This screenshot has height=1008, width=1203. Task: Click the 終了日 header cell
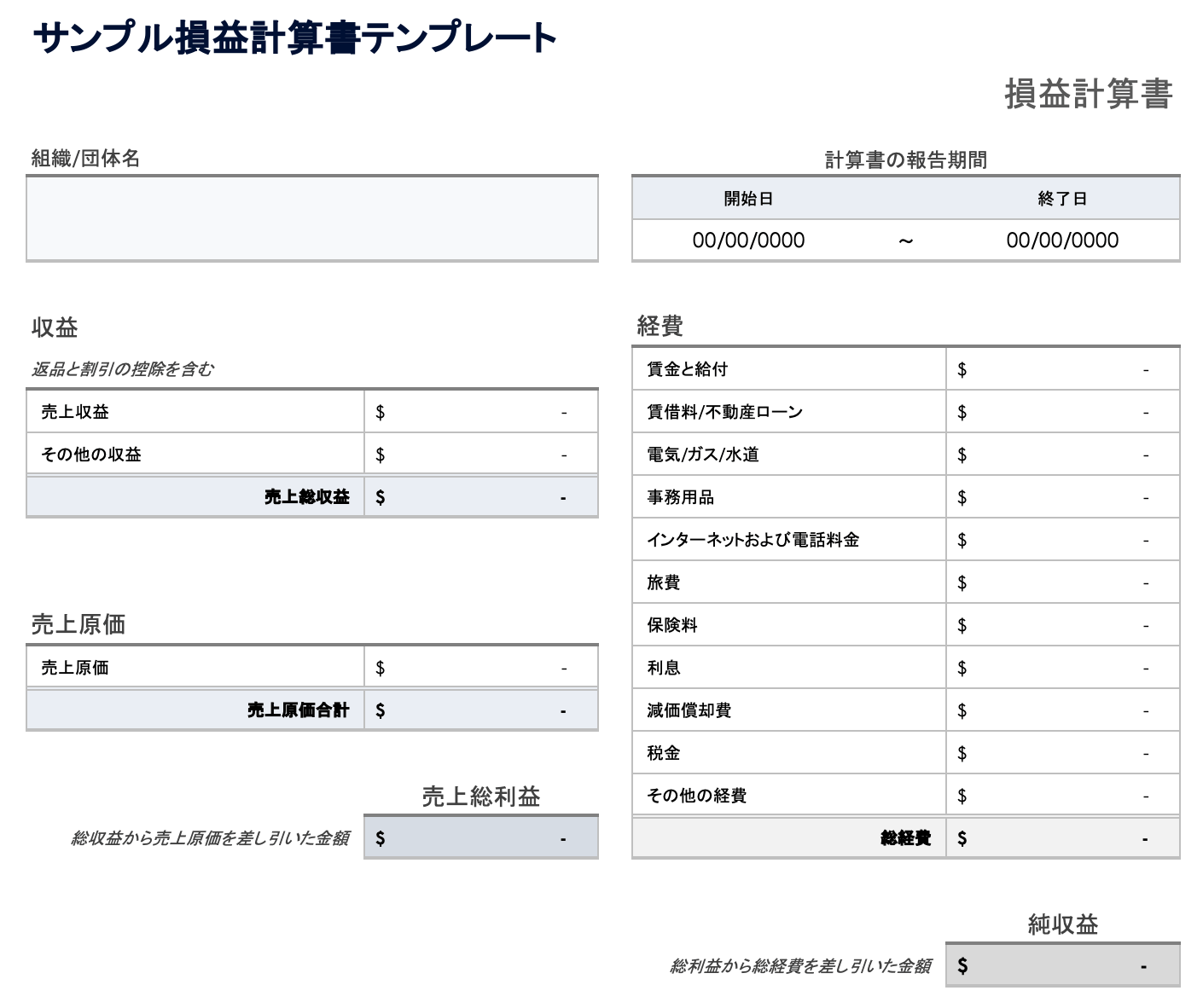pos(1062,199)
